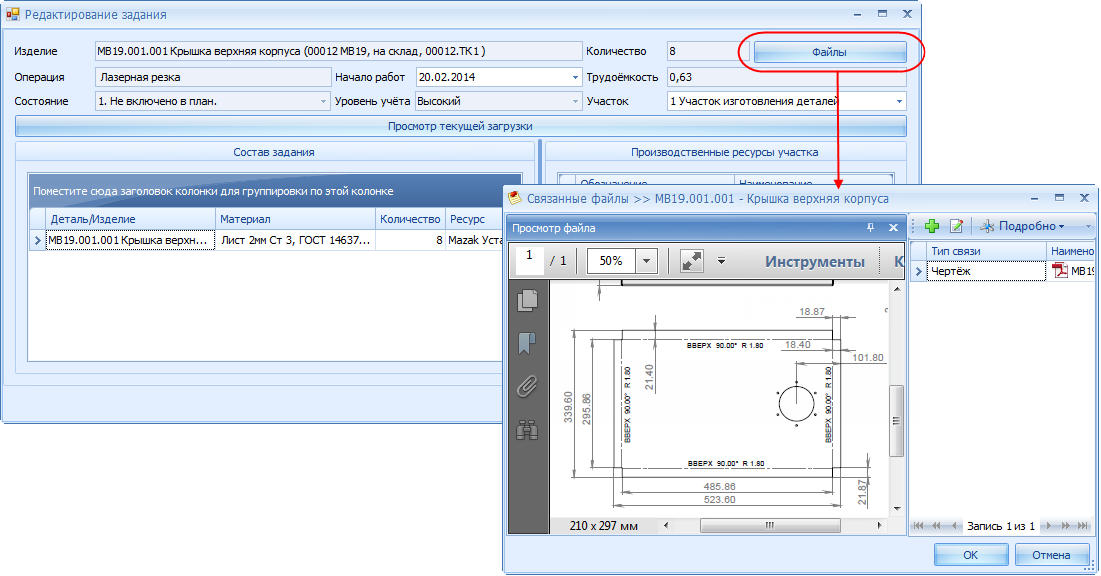Click the PDF vertical scrollbar thumb
The height and width of the screenshot is (576, 1101).
click(896, 421)
